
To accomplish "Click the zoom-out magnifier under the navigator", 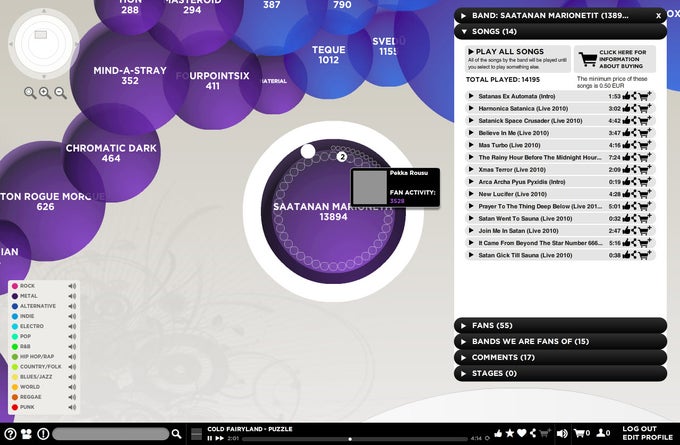I will tap(61, 92).
